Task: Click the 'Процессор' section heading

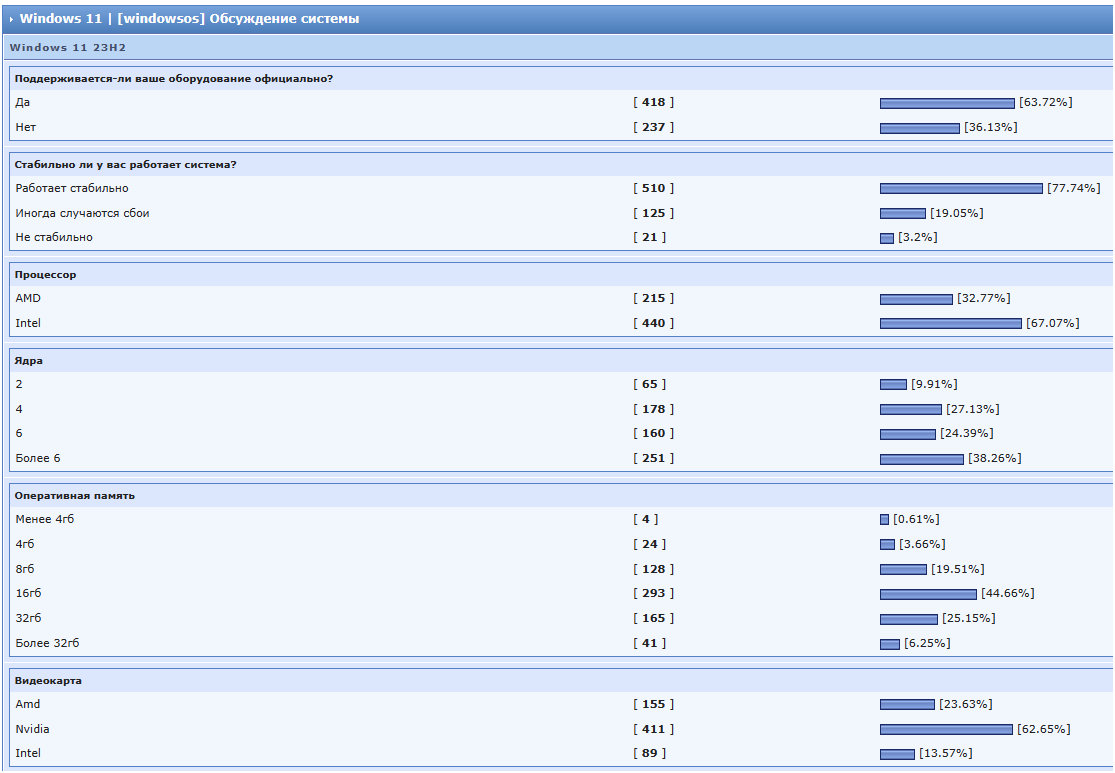Action: 46,275
